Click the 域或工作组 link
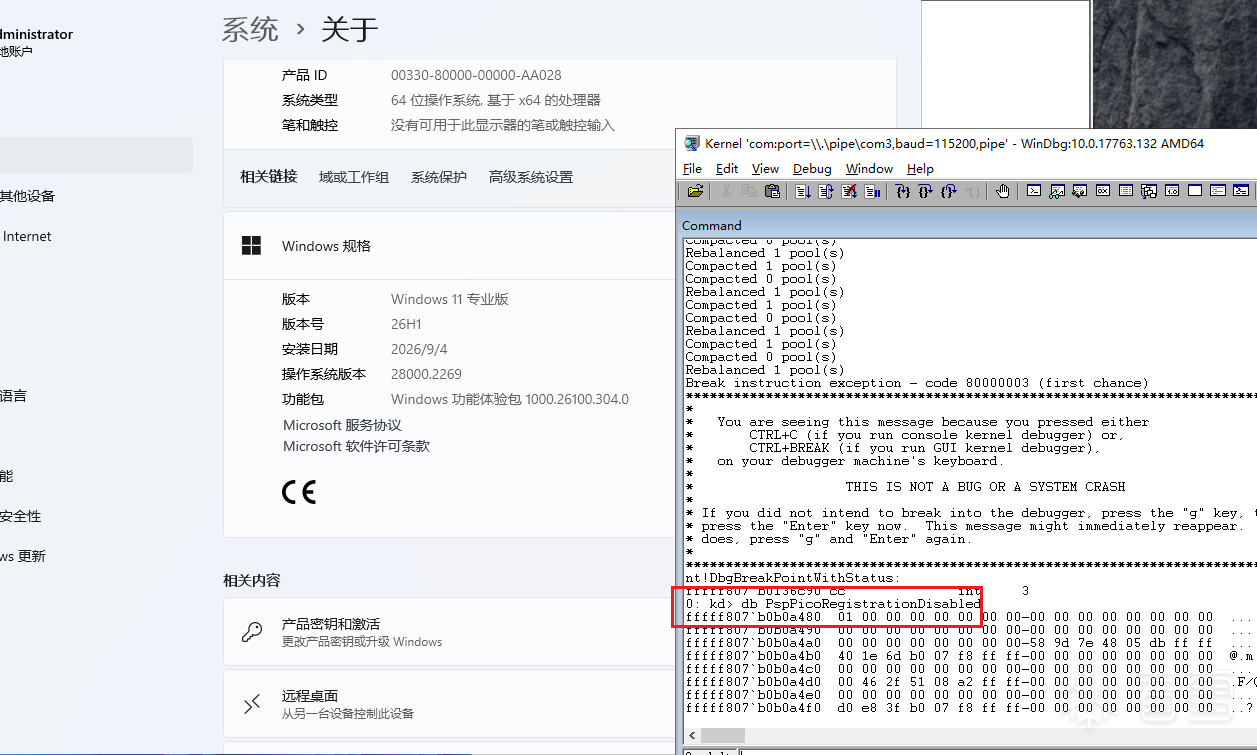1257x755 pixels. point(353,177)
